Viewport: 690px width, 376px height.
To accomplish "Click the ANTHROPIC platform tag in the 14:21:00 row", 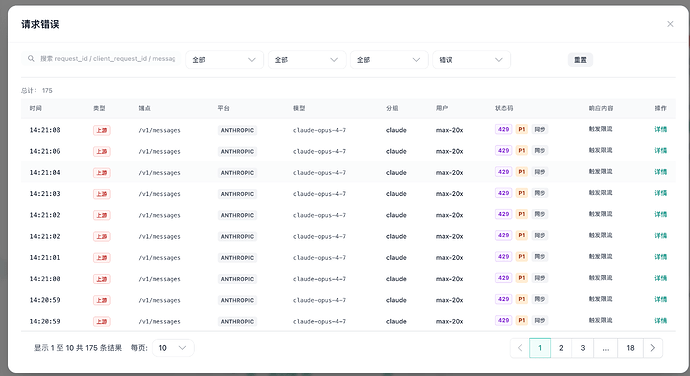I will click(237, 279).
